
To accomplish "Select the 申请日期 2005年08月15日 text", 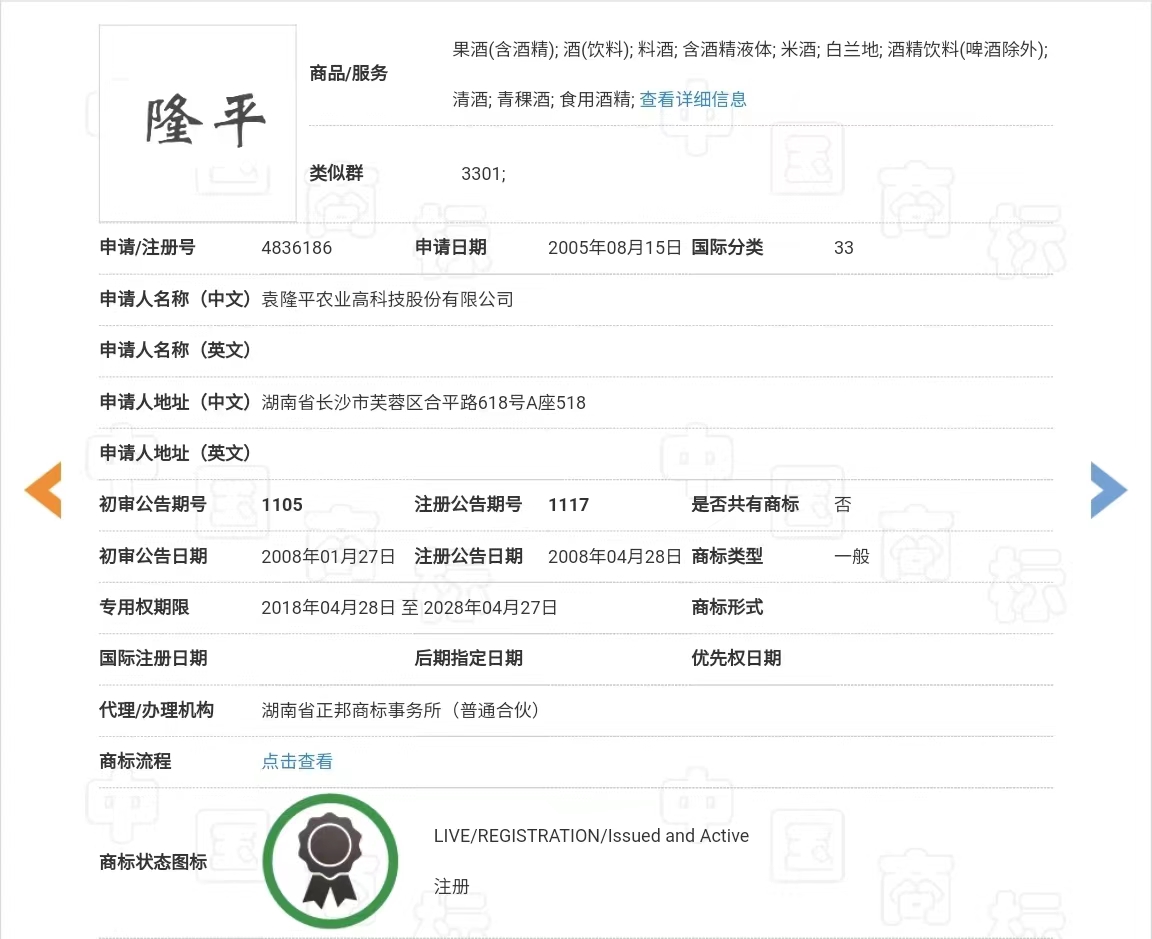I will click(614, 247).
